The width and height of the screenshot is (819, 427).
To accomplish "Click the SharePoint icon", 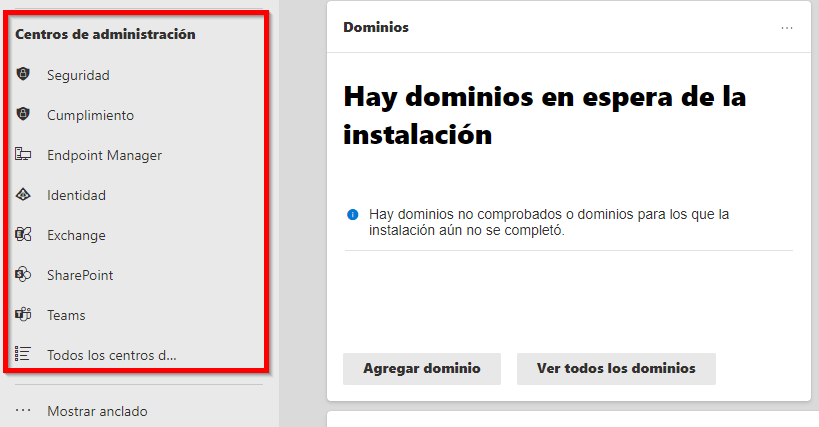I will pyautogui.click(x=23, y=275).
